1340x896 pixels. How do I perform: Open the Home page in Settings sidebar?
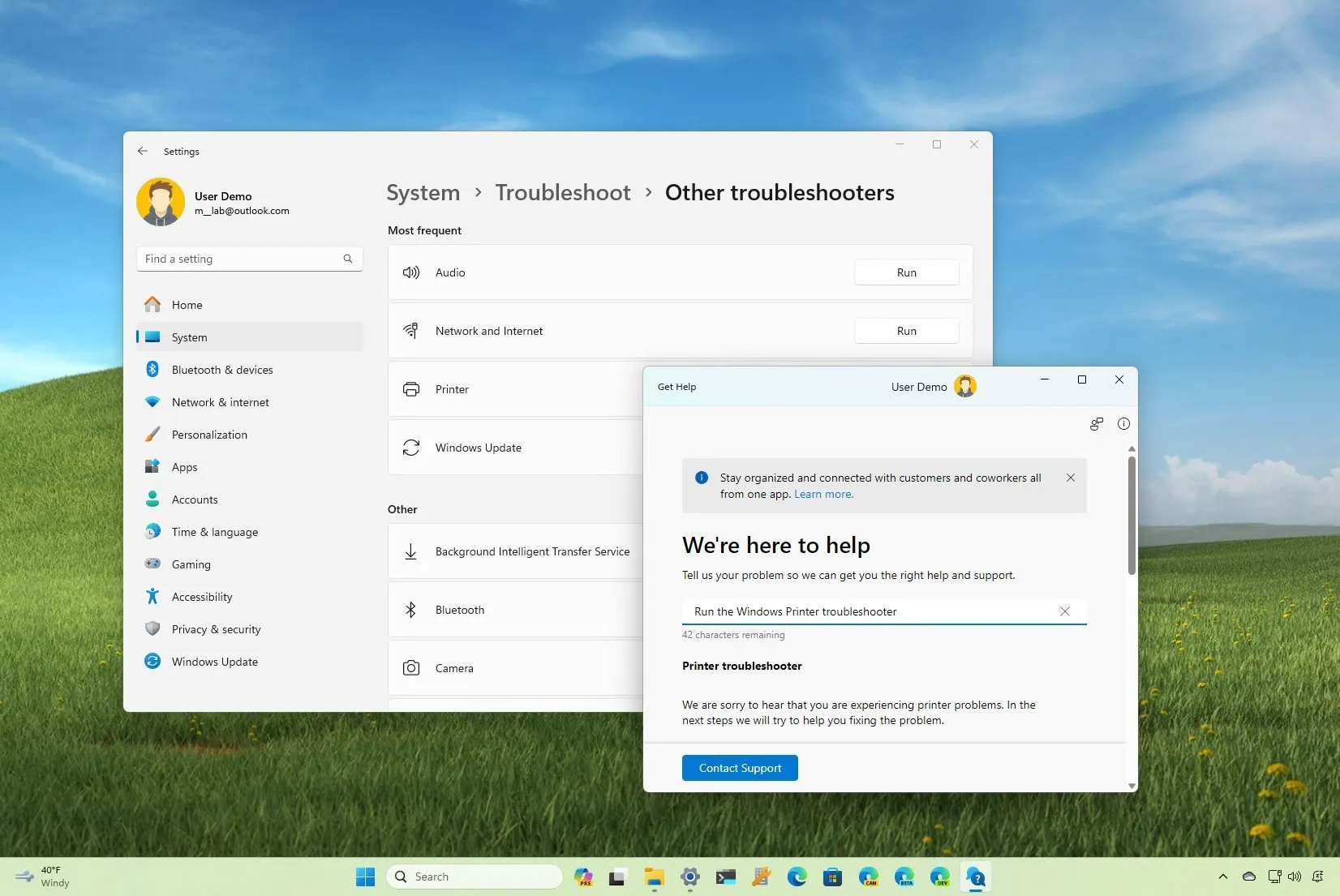click(x=250, y=305)
